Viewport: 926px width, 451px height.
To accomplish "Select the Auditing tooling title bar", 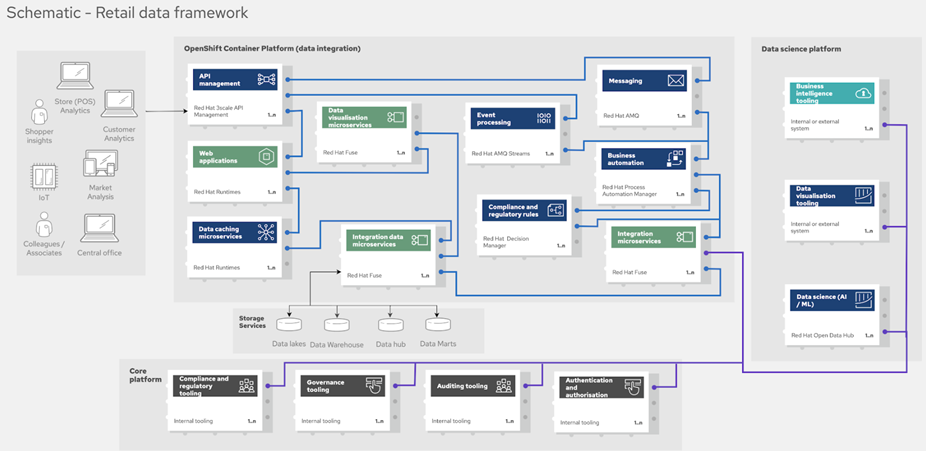I will click(472, 386).
